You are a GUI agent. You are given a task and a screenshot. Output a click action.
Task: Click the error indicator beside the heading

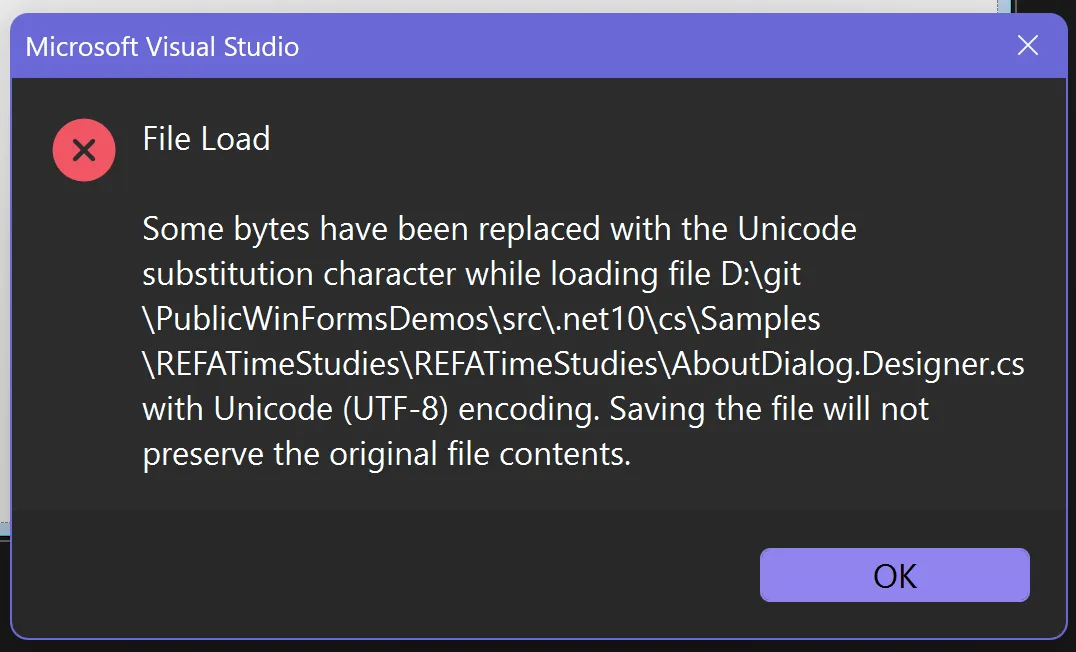tap(84, 149)
